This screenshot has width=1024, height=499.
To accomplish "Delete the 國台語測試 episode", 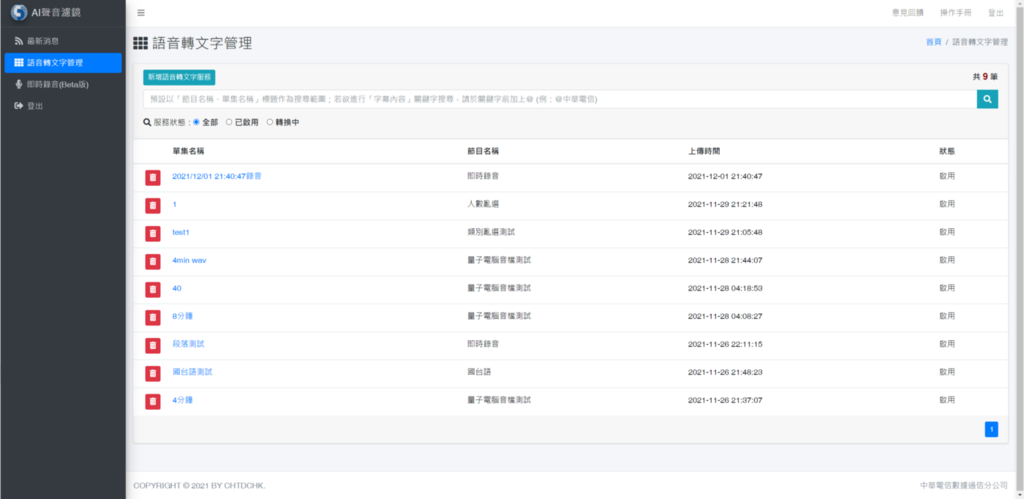I will [x=152, y=373].
